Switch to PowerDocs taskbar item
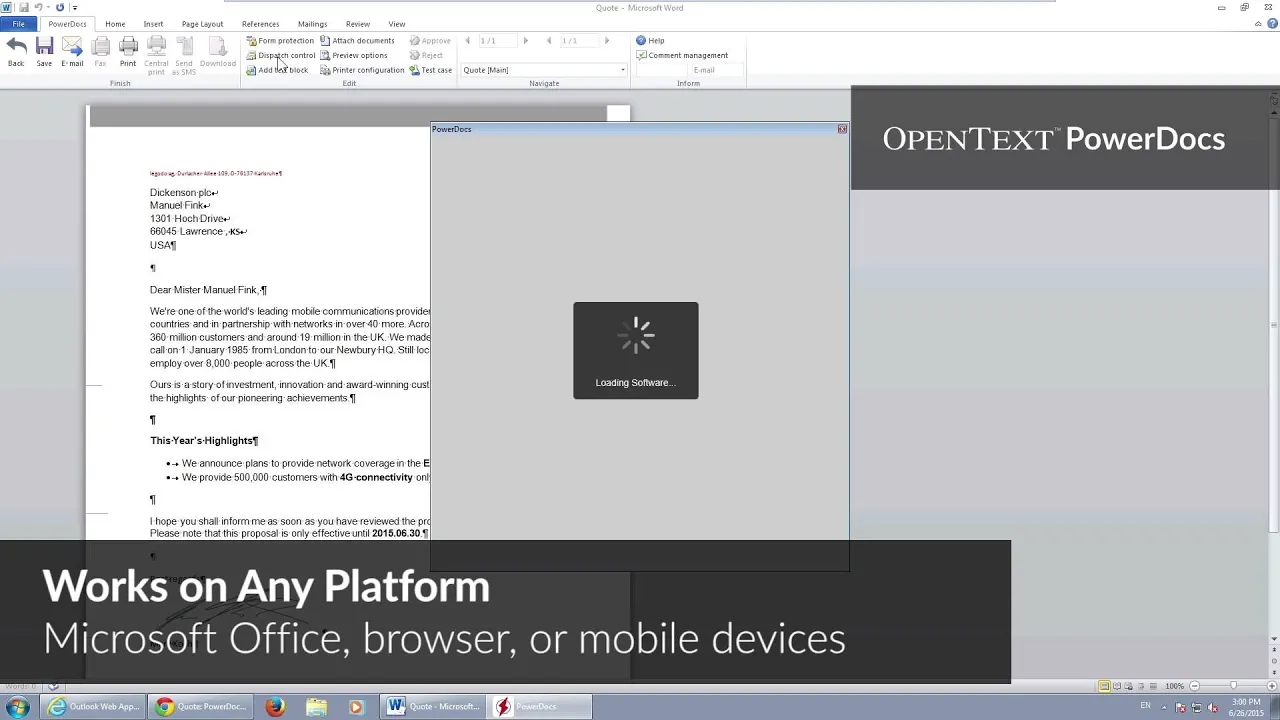This screenshot has height=720, width=1280. (x=541, y=707)
